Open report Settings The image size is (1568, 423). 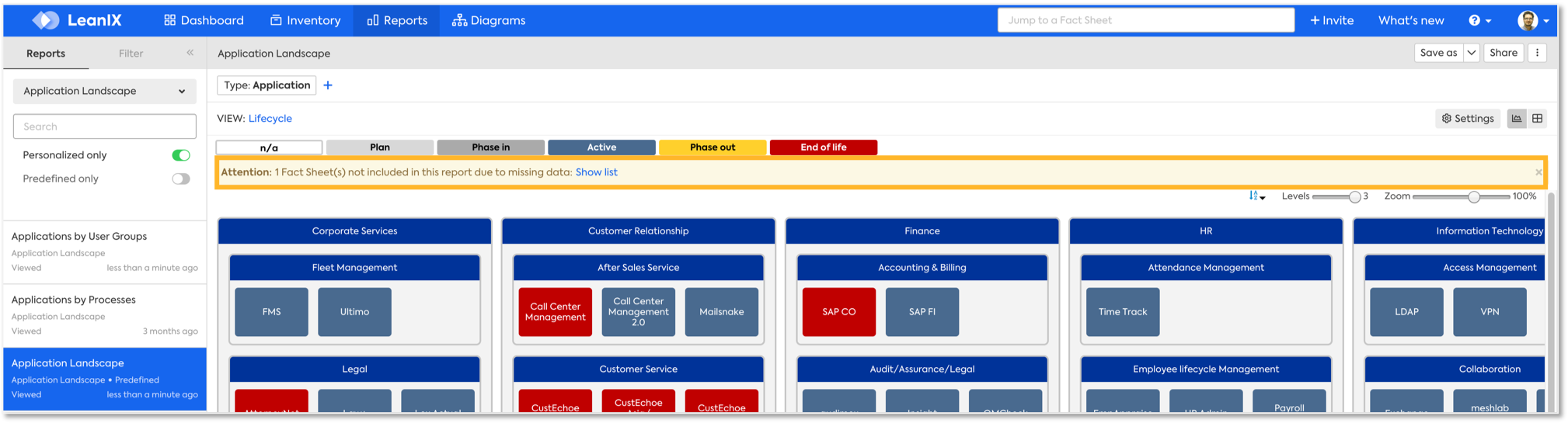tap(1468, 119)
